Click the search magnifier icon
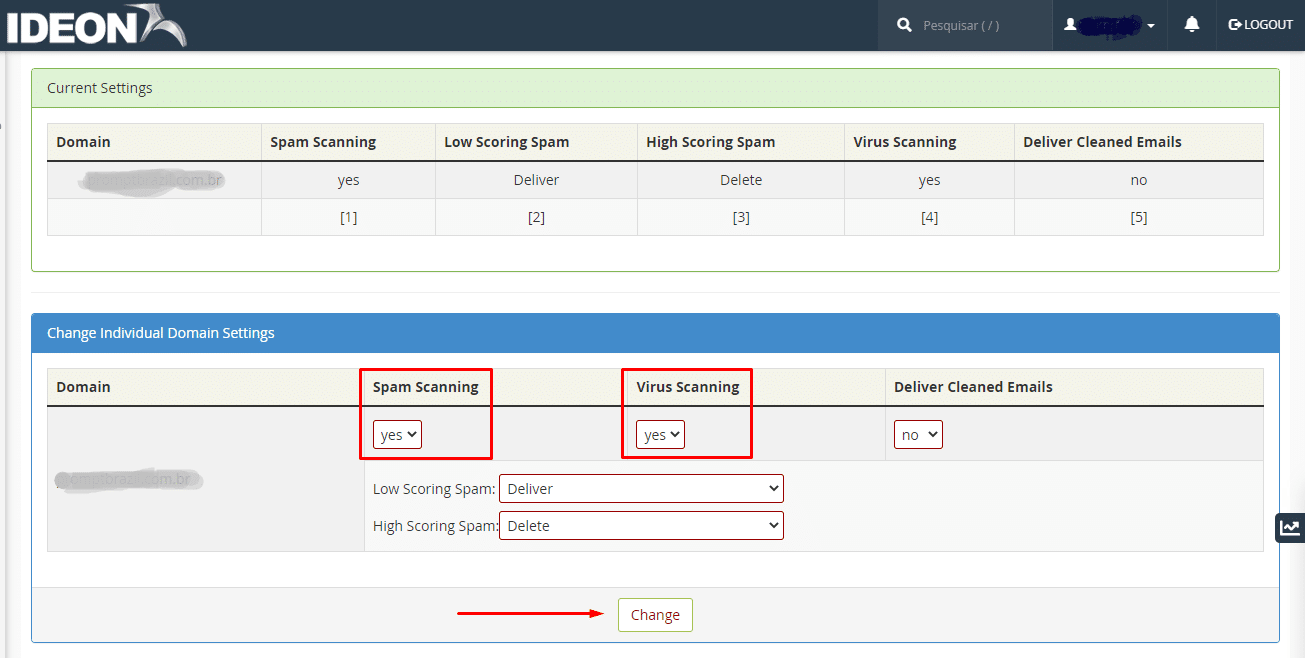This screenshot has width=1305, height=658. [904, 25]
